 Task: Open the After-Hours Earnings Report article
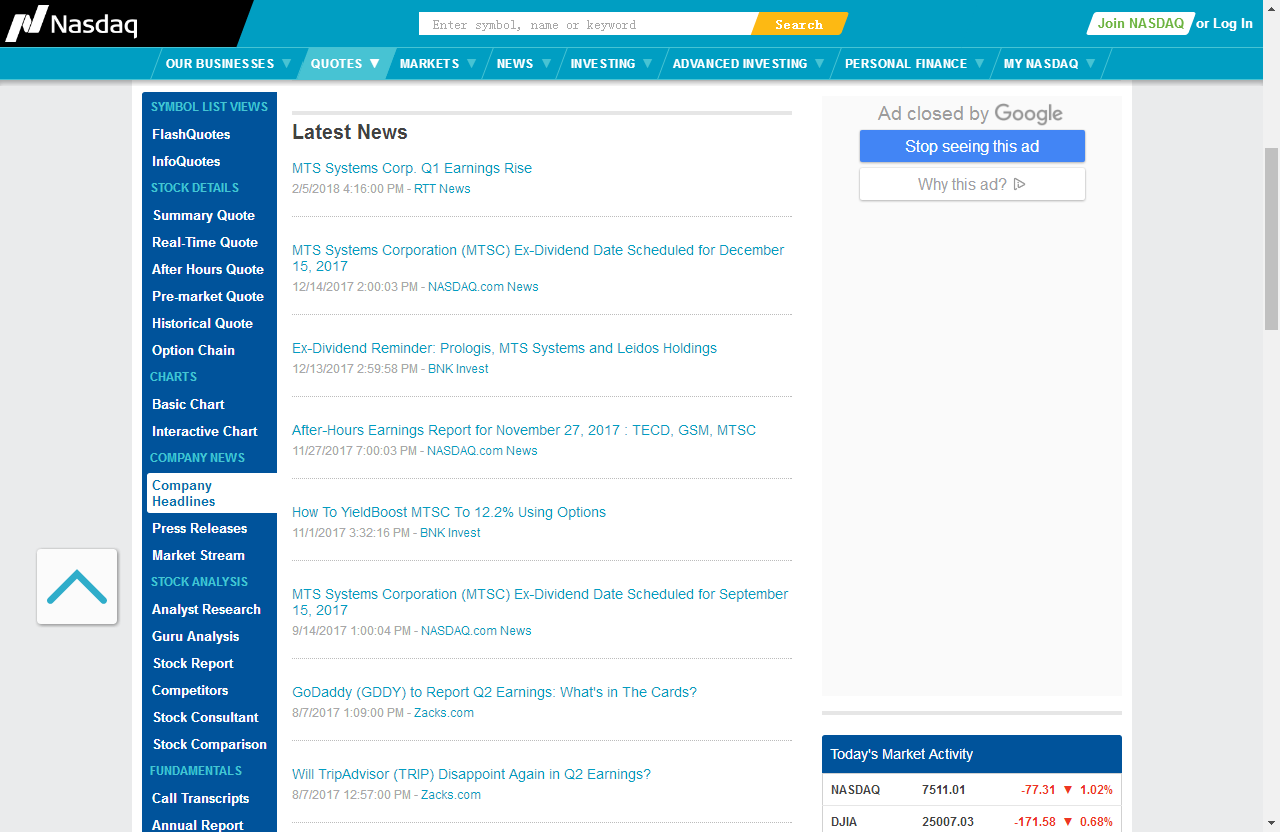click(x=524, y=430)
